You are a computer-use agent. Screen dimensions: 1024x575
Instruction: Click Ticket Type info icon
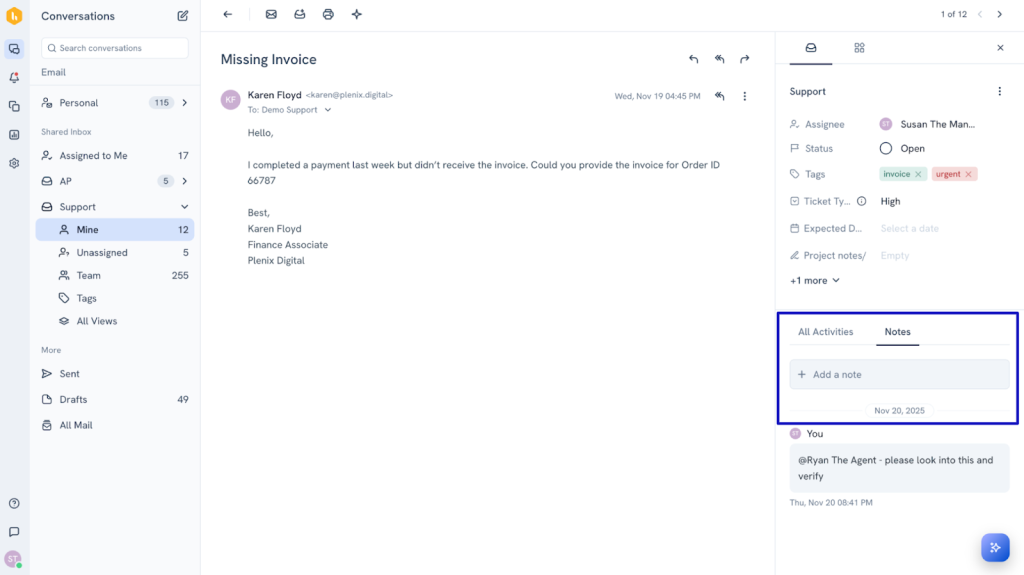tap(861, 201)
